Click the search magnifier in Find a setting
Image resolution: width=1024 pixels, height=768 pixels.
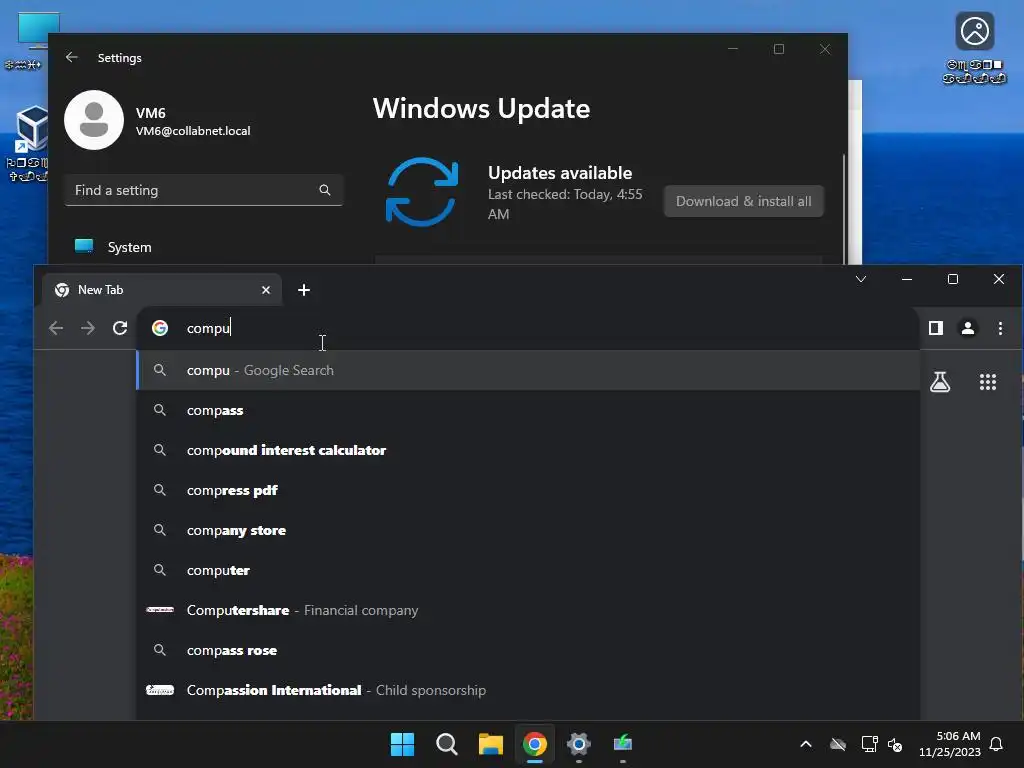(325, 190)
